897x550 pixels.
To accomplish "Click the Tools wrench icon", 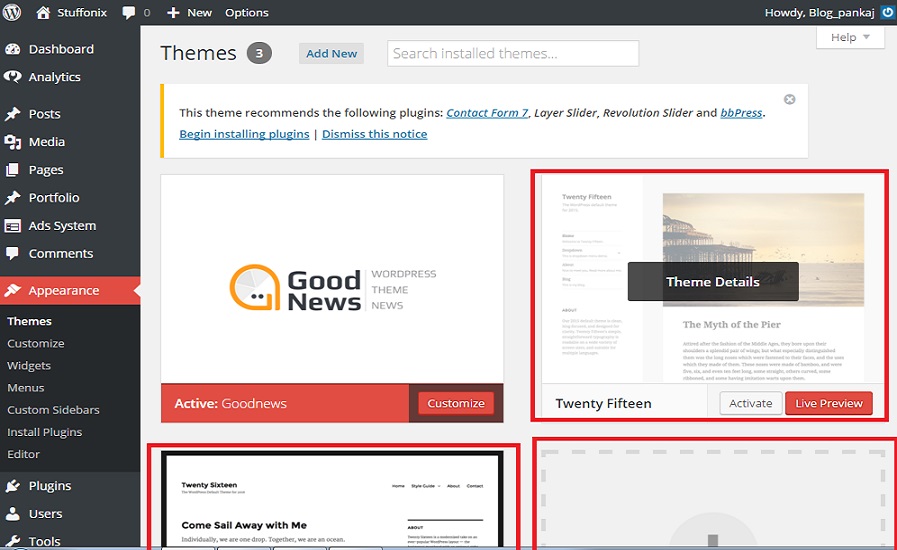I will click(x=13, y=541).
